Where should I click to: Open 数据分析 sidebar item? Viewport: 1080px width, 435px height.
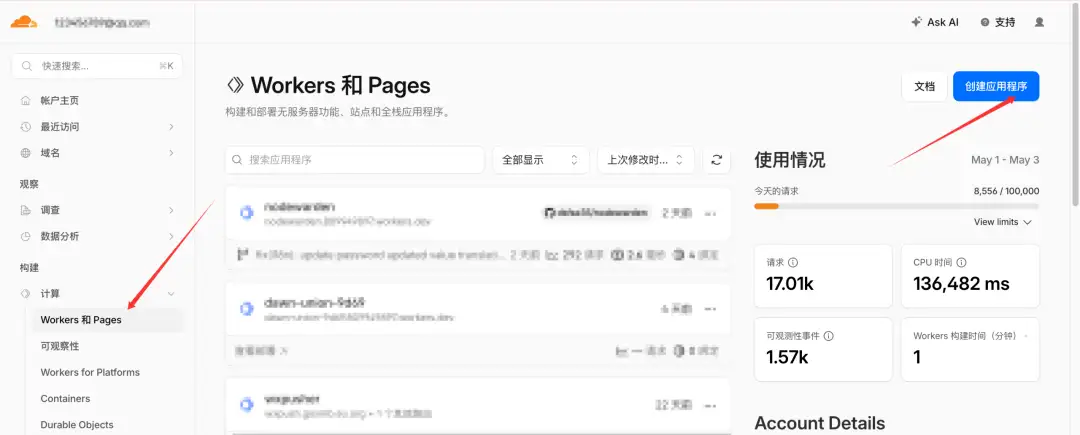coord(59,236)
